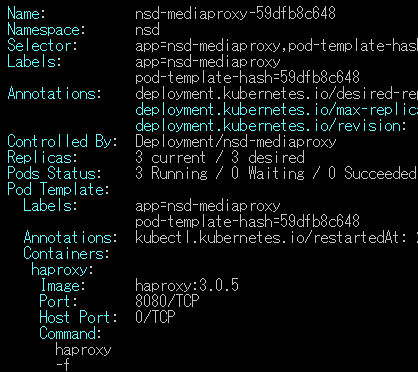
Task: Click kubectl.kubernetes.io/restartedAt annotation
Action: [x=277, y=238]
